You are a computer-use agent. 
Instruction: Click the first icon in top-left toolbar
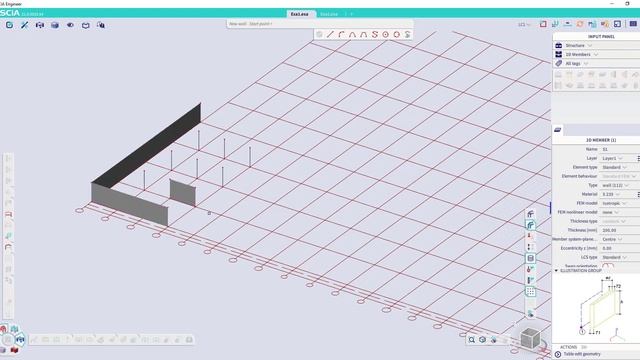click(x=9, y=25)
